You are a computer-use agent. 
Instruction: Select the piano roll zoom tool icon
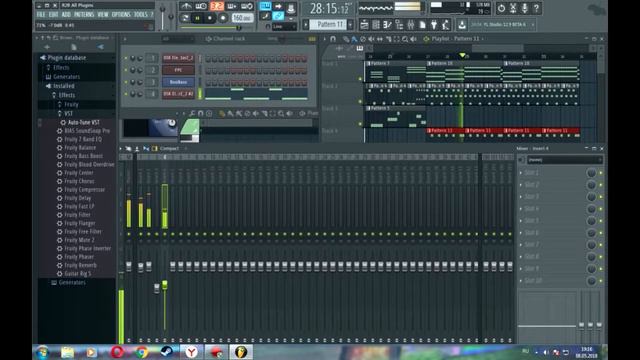coord(281,113)
